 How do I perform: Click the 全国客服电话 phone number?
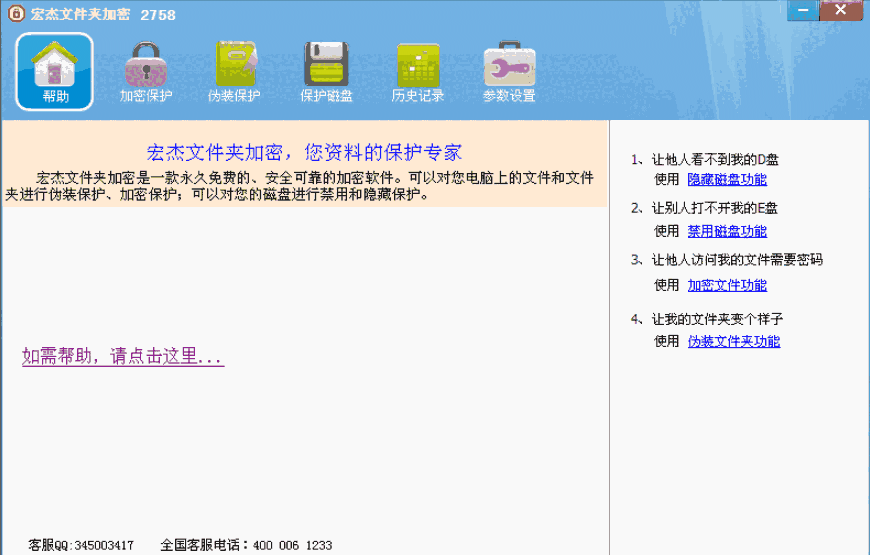click(x=292, y=546)
